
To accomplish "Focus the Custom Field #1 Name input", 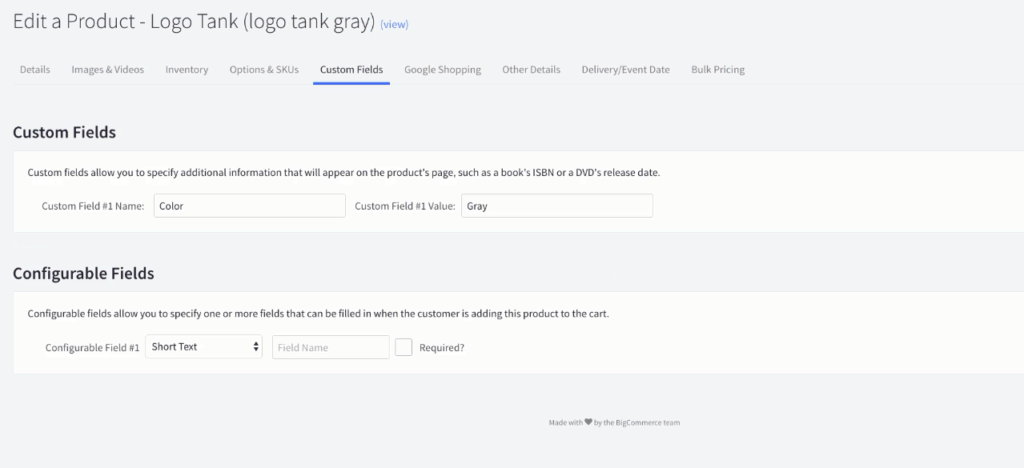I will coord(249,206).
